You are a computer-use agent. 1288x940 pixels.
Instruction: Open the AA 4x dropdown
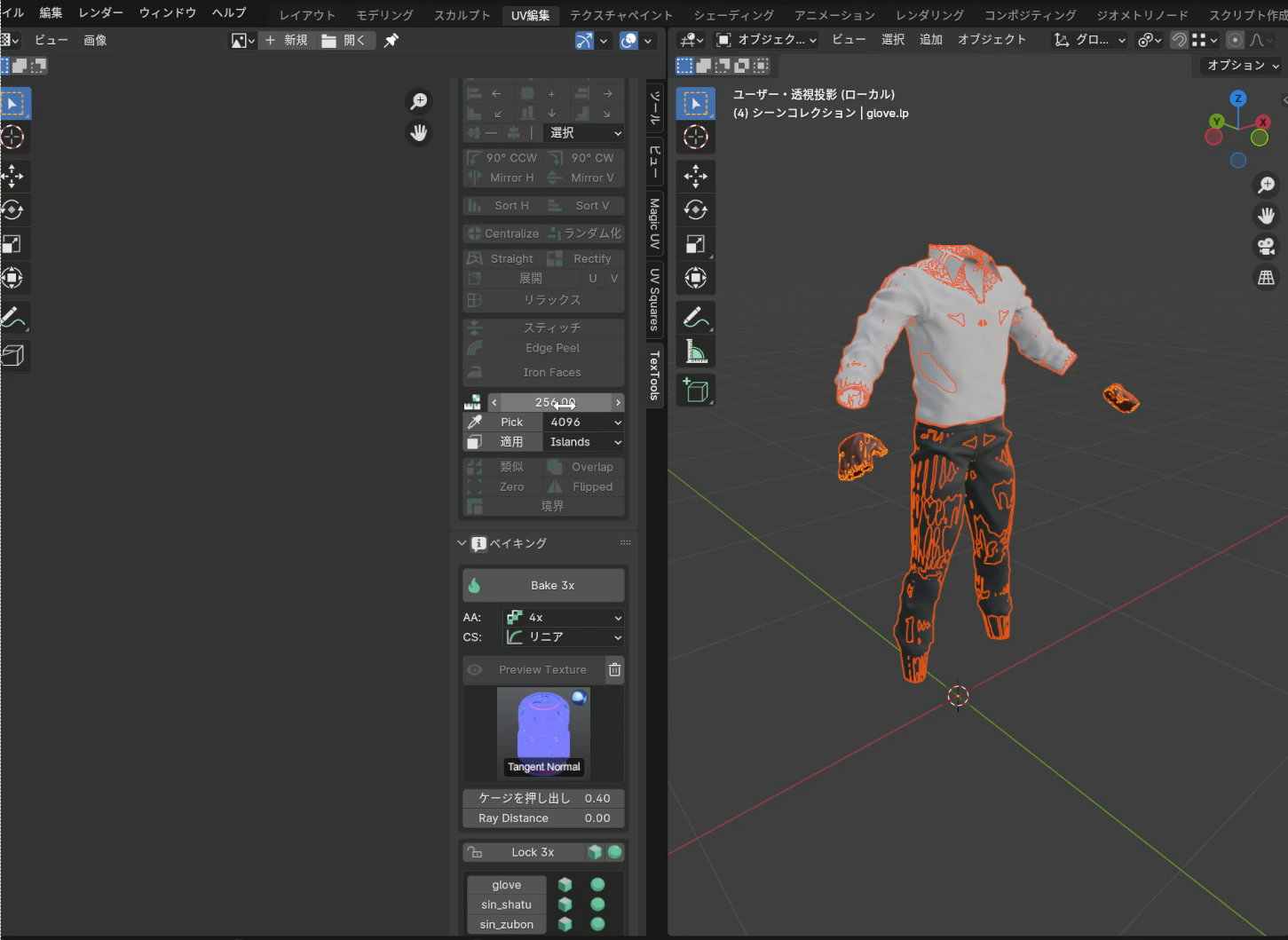(x=563, y=618)
